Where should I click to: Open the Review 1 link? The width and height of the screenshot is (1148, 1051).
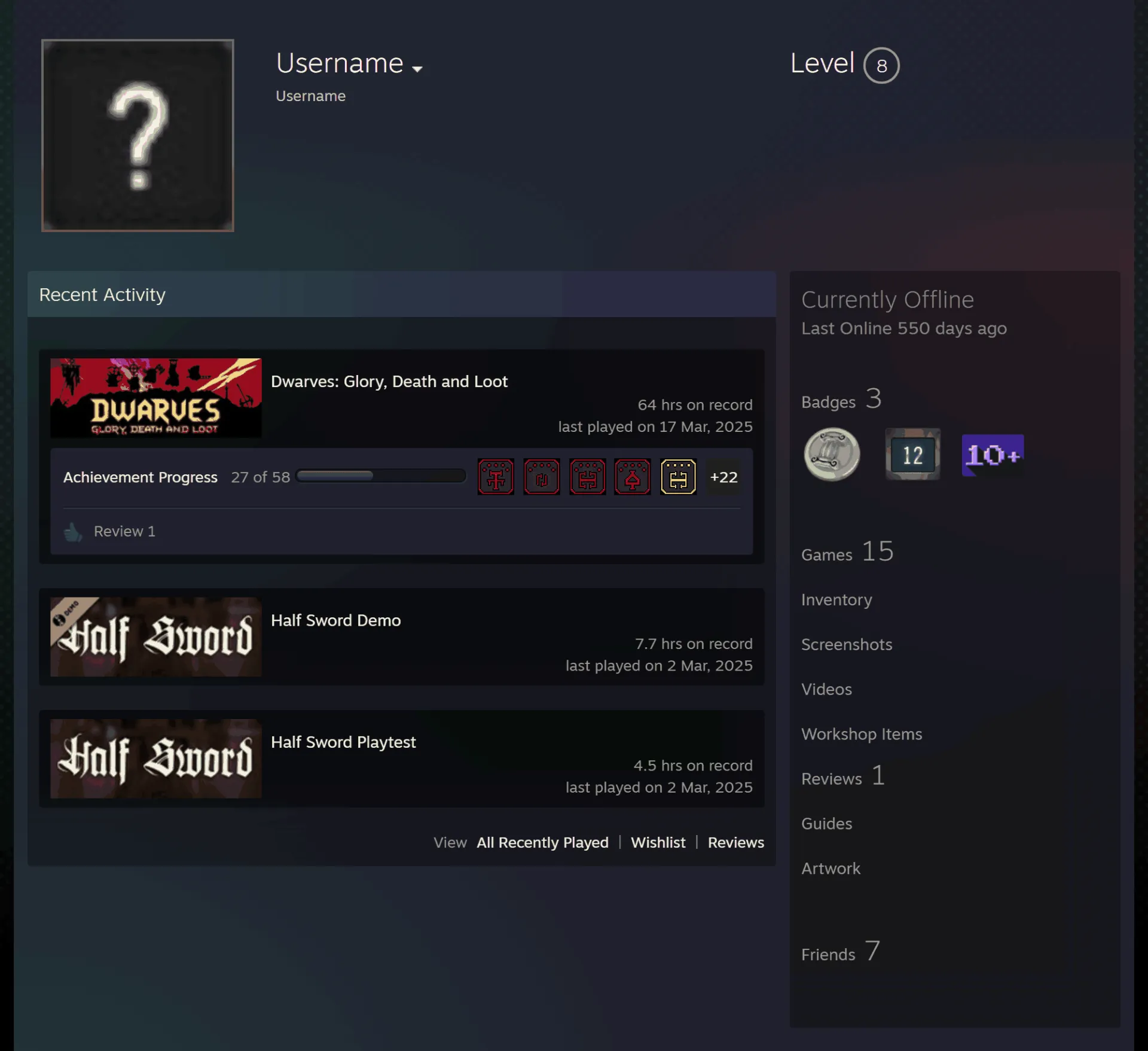tap(124, 531)
